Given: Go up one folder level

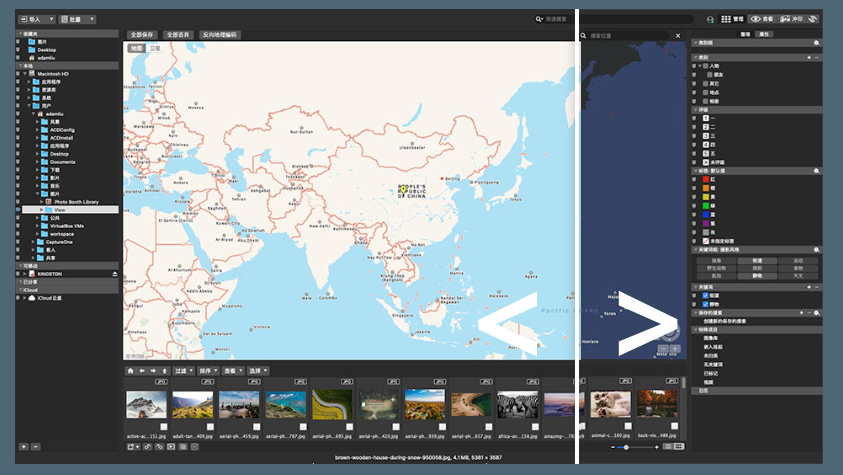Looking at the screenshot, I should 165,371.
